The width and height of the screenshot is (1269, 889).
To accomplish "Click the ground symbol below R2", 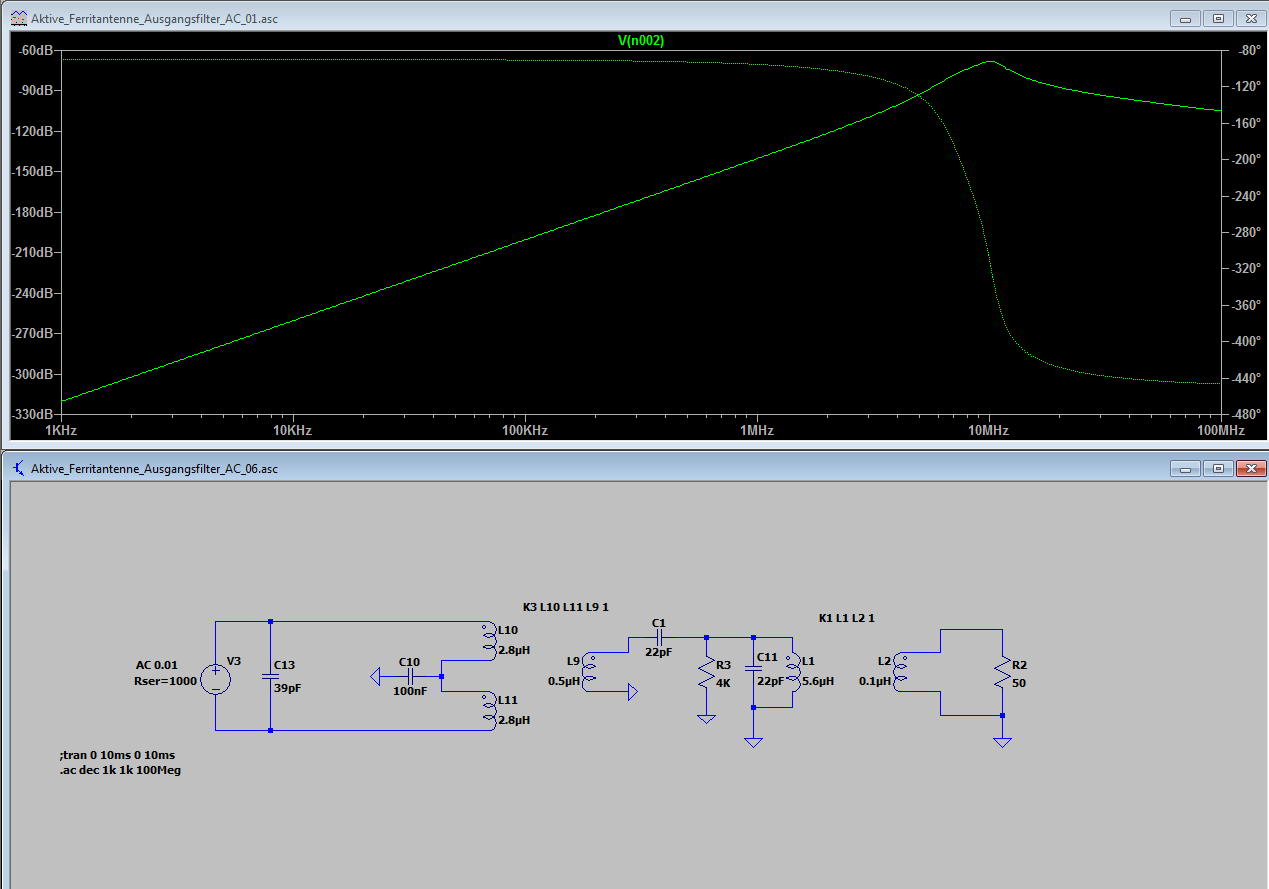I will tap(1002, 742).
